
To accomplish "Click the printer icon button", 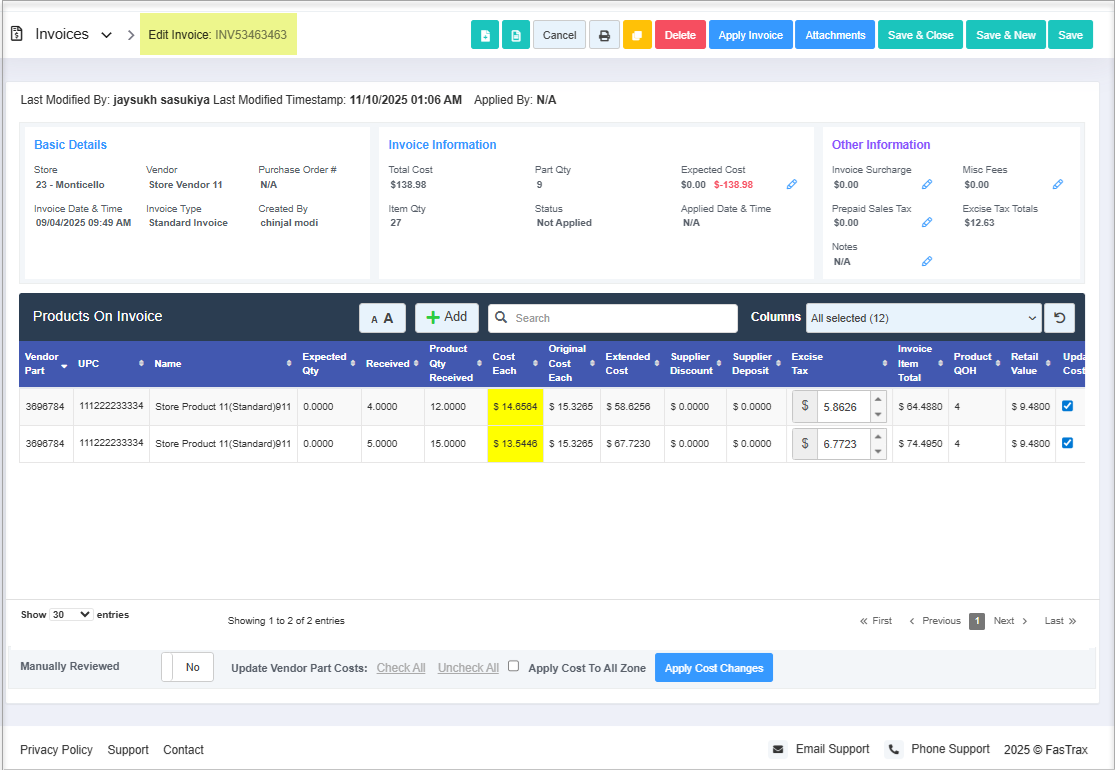I will [x=604, y=35].
